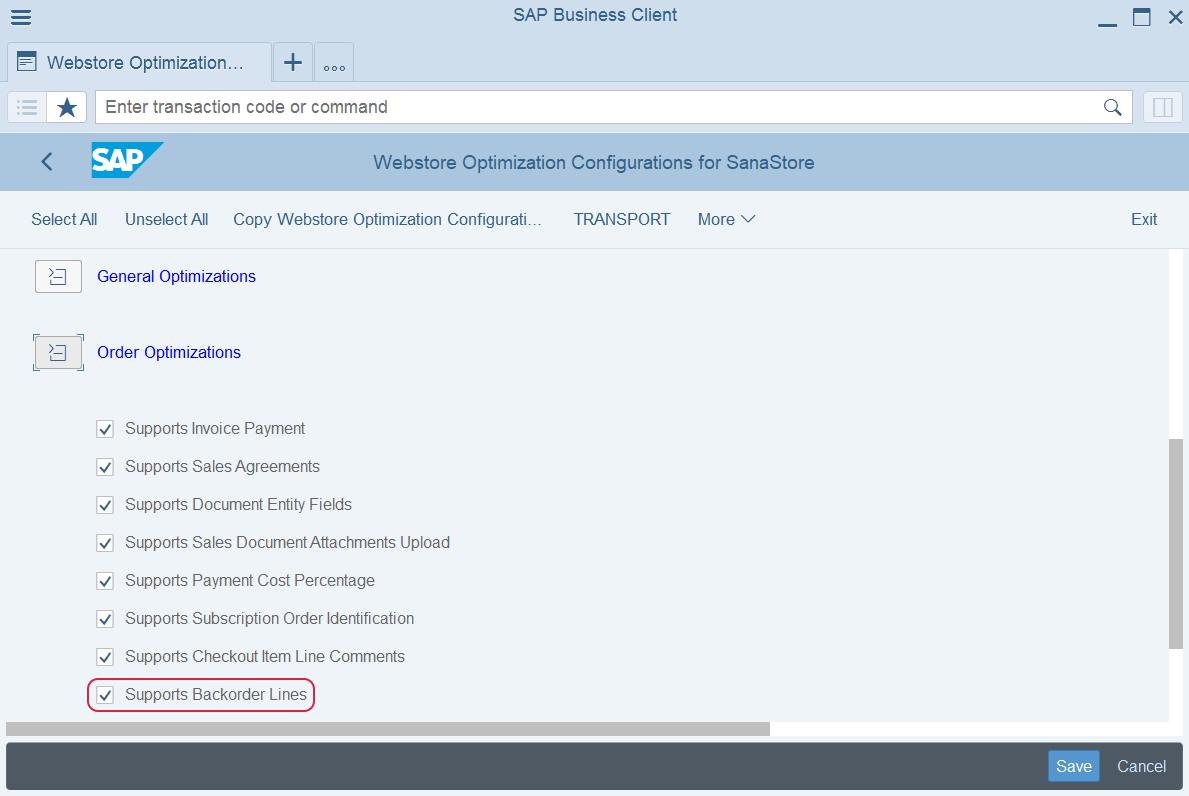Click the vertical scrollbar thumb
The width and height of the screenshot is (1189, 796).
click(1176, 544)
